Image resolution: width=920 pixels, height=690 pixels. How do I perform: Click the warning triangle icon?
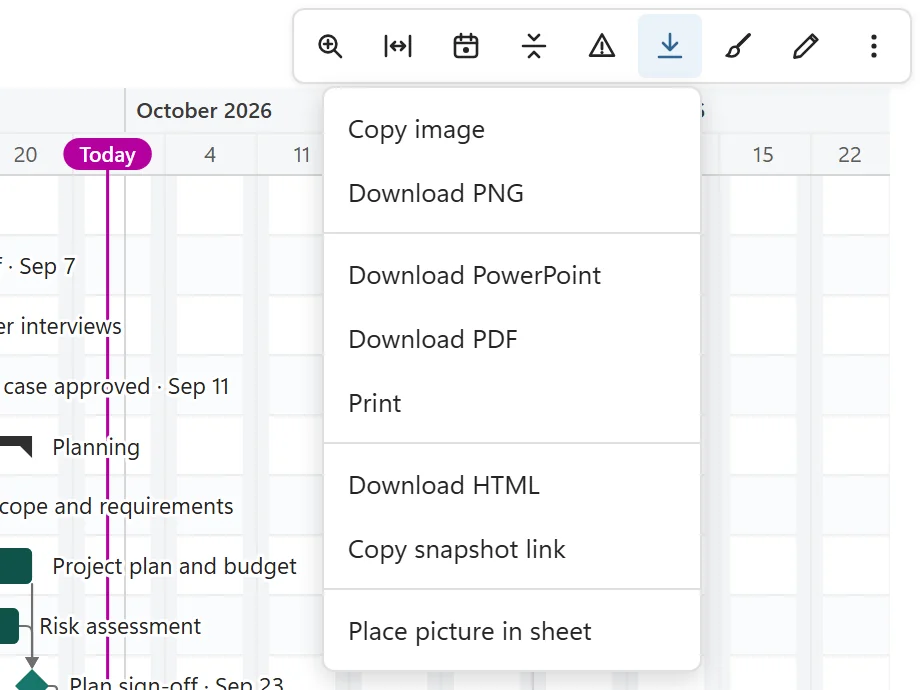(602, 46)
